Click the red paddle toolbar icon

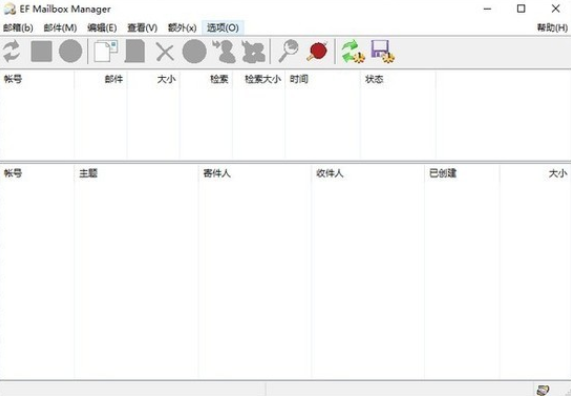pyautogui.click(x=317, y=51)
